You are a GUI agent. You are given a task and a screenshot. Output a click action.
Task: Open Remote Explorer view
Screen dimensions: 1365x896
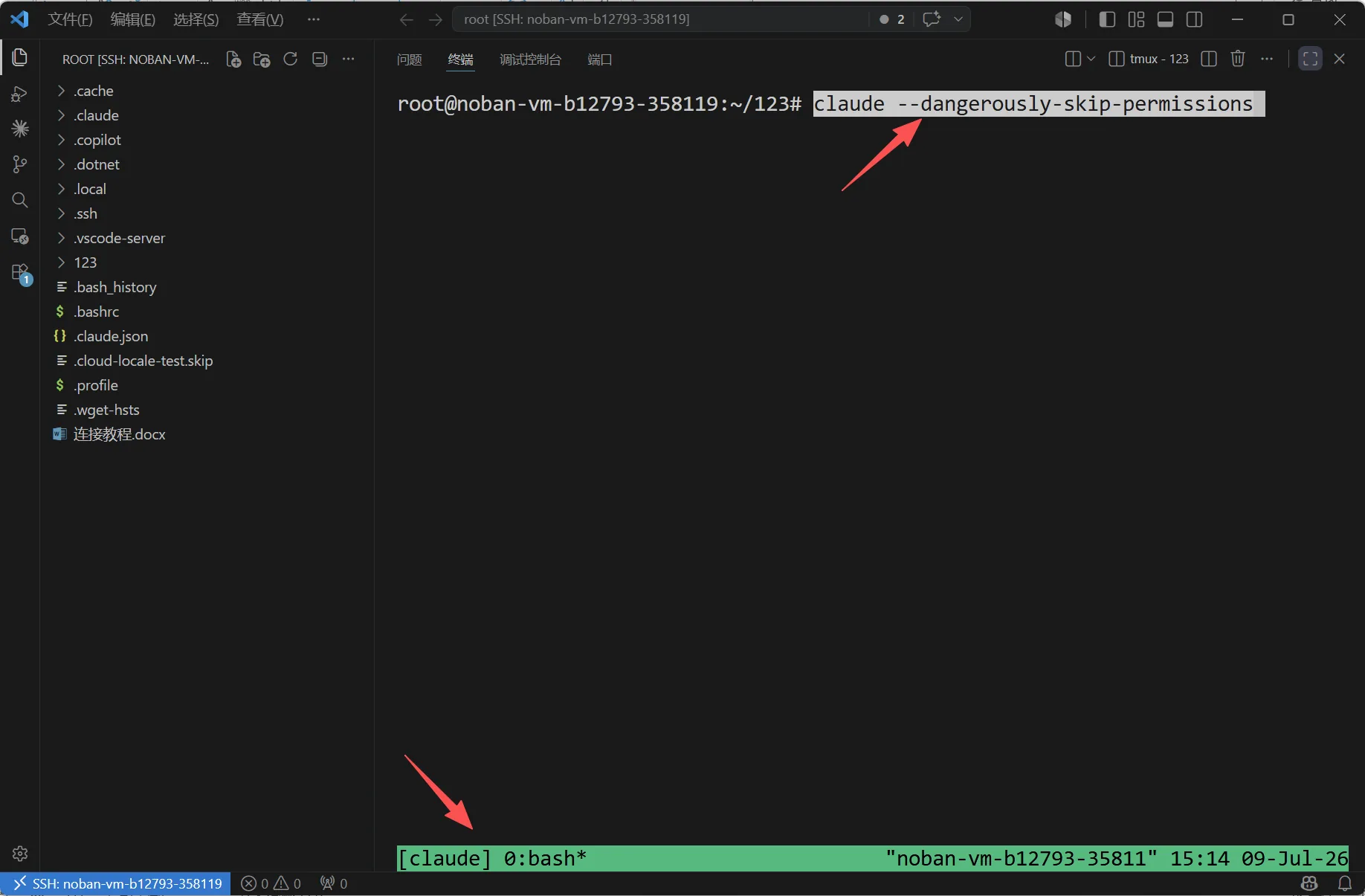(x=20, y=236)
